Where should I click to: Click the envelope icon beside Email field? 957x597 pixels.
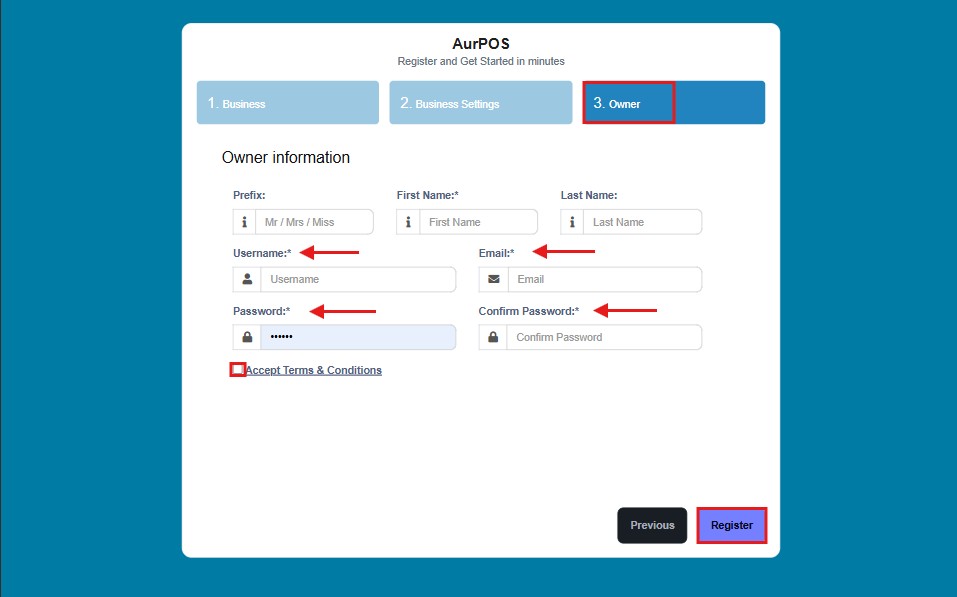tap(494, 279)
